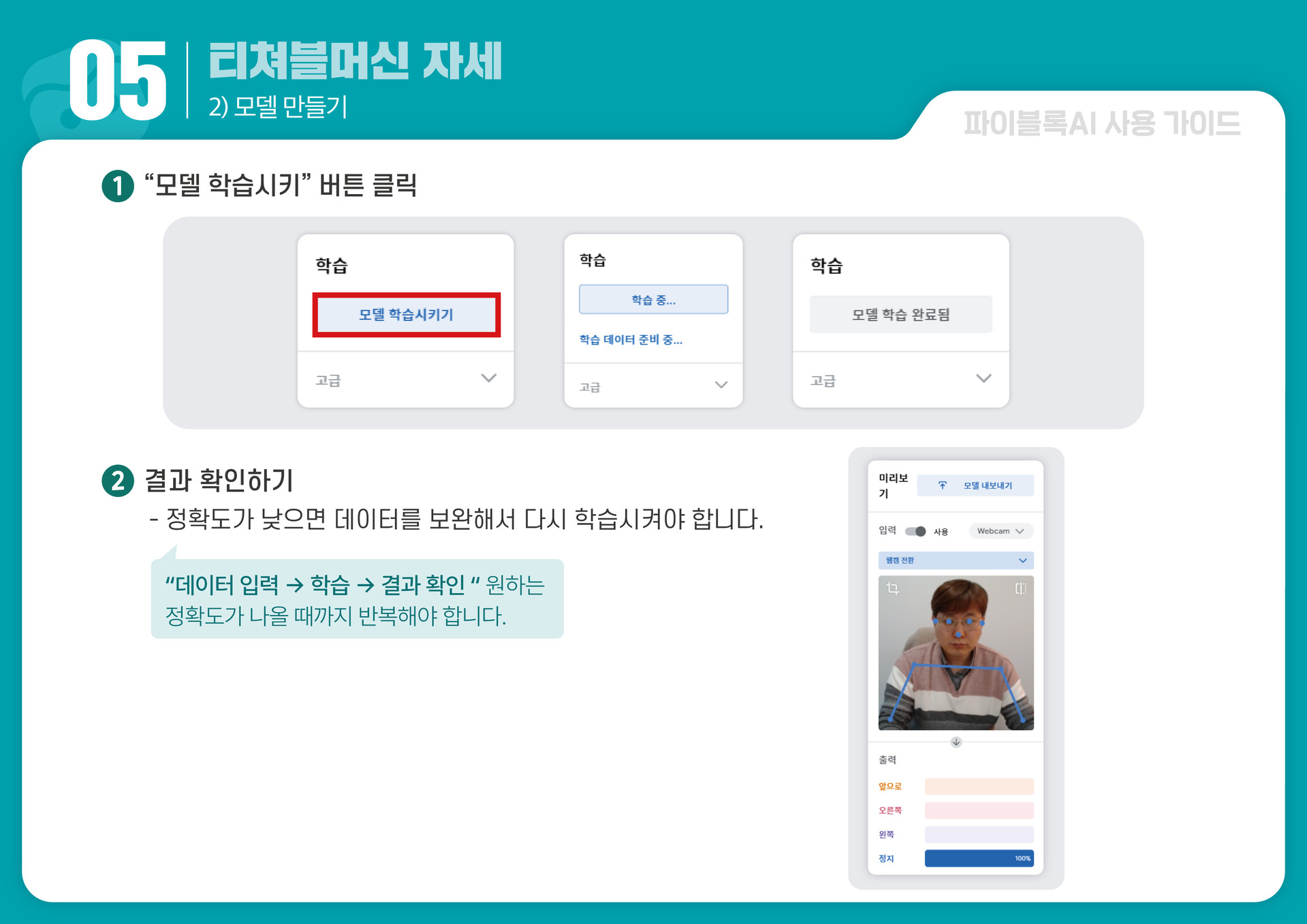Image resolution: width=1307 pixels, height=924 pixels.
Task: Expand 고급 in the 학습 중 card
Action: coord(653,386)
